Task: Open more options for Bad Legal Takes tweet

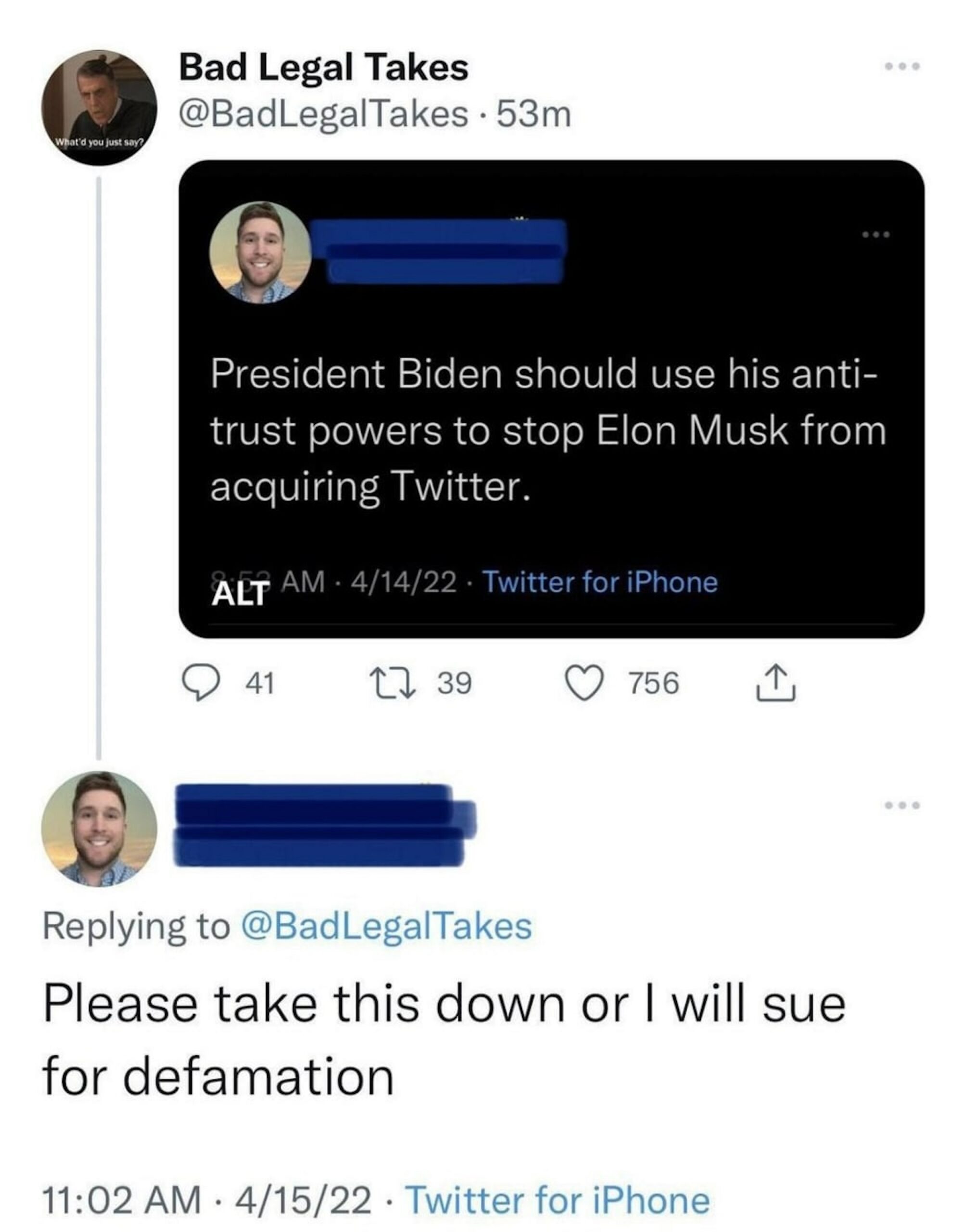Action: [902, 67]
